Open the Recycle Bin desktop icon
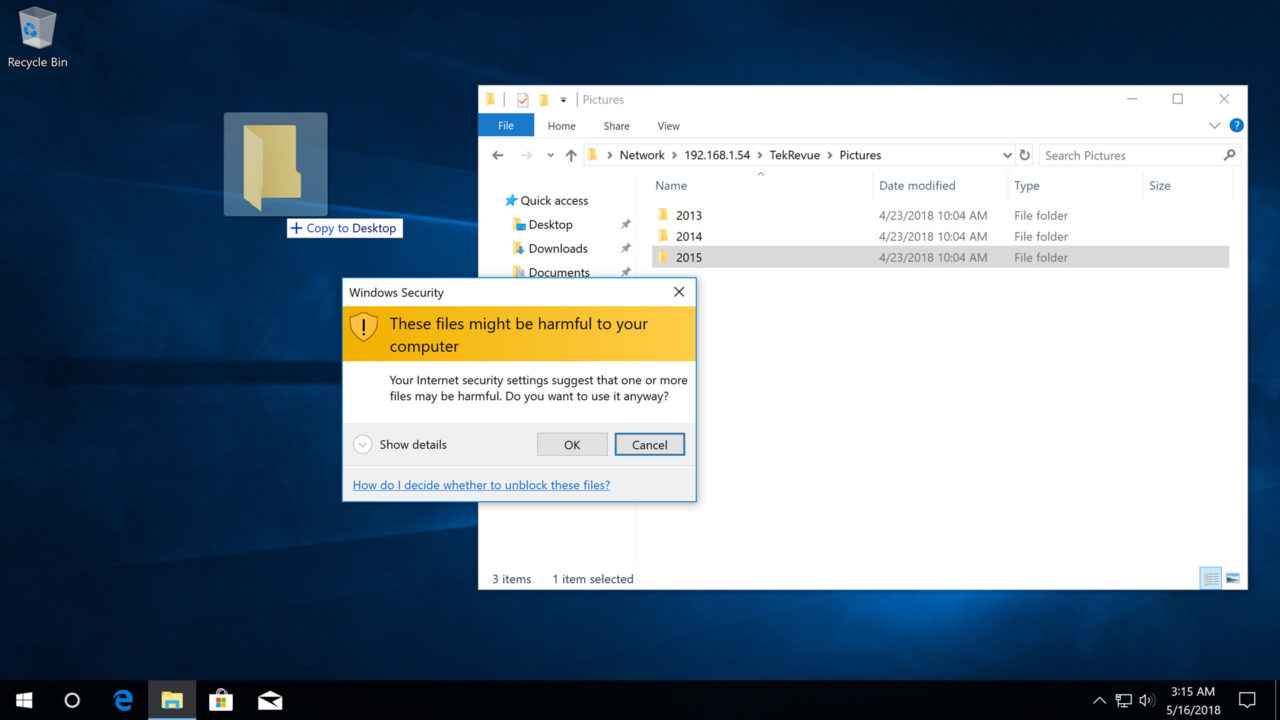The image size is (1280, 720). [x=38, y=38]
